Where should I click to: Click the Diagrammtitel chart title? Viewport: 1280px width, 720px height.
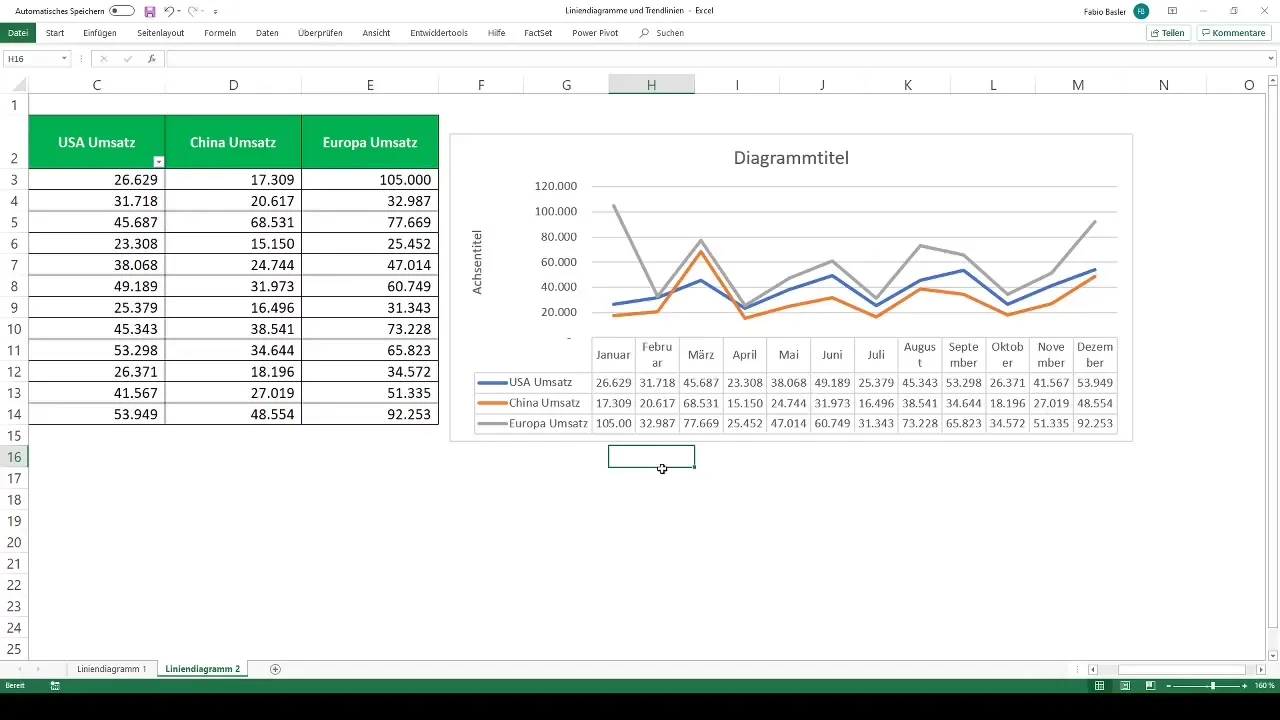[x=791, y=158]
